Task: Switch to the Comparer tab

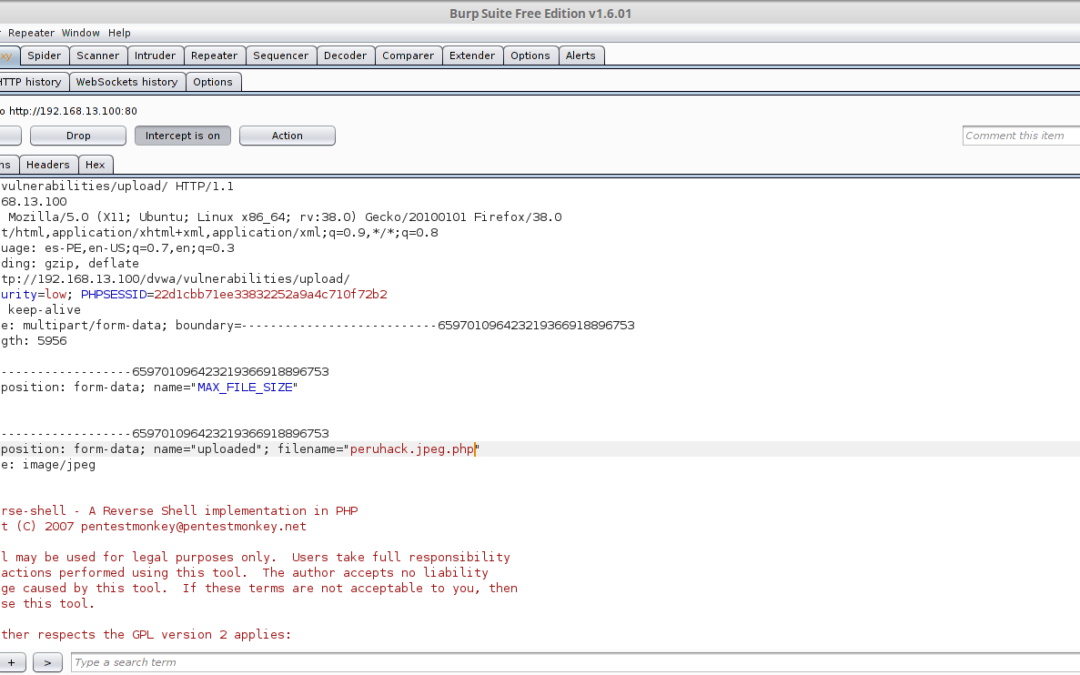Action: tap(408, 56)
